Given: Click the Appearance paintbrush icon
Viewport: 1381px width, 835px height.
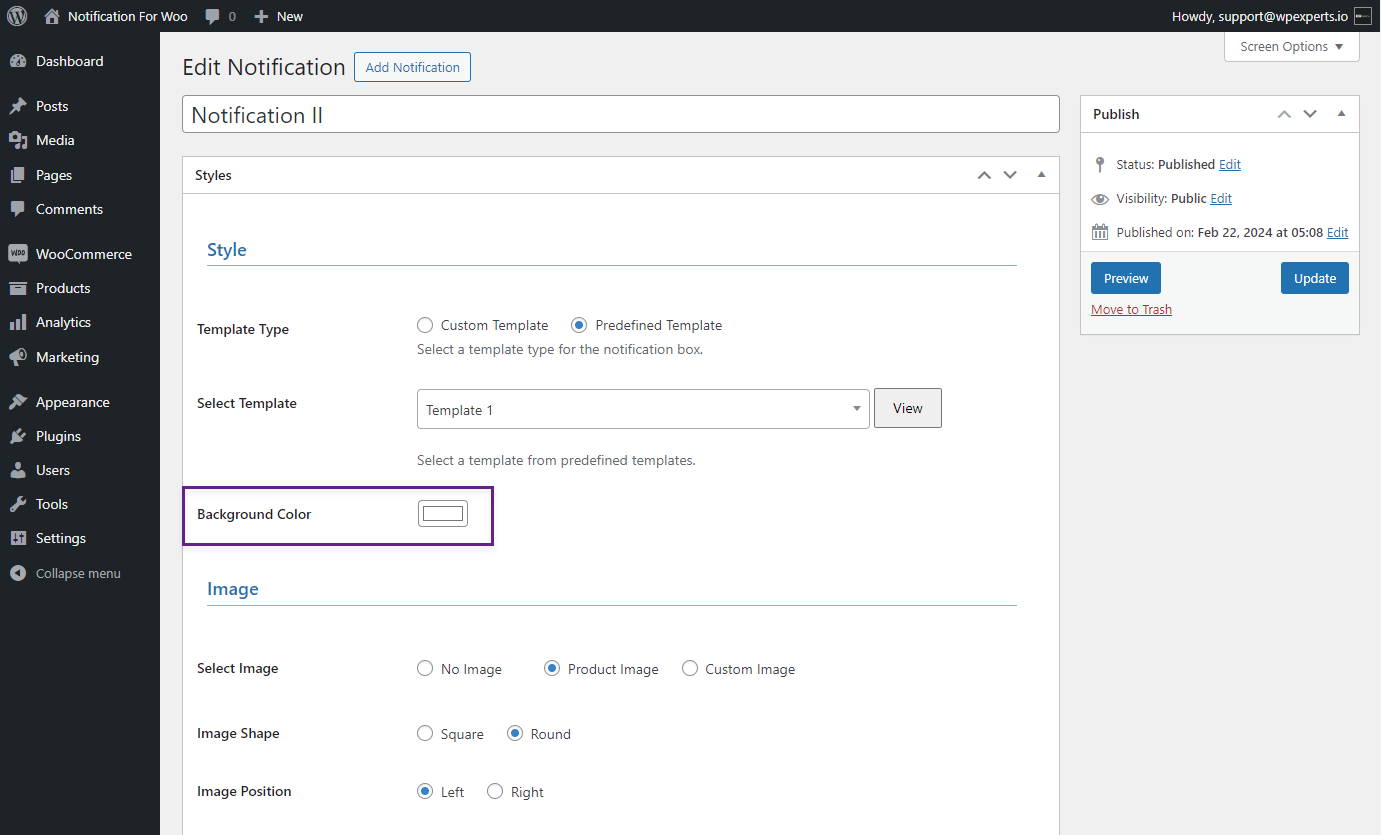Looking at the screenshot, I should tap(18, 402).
